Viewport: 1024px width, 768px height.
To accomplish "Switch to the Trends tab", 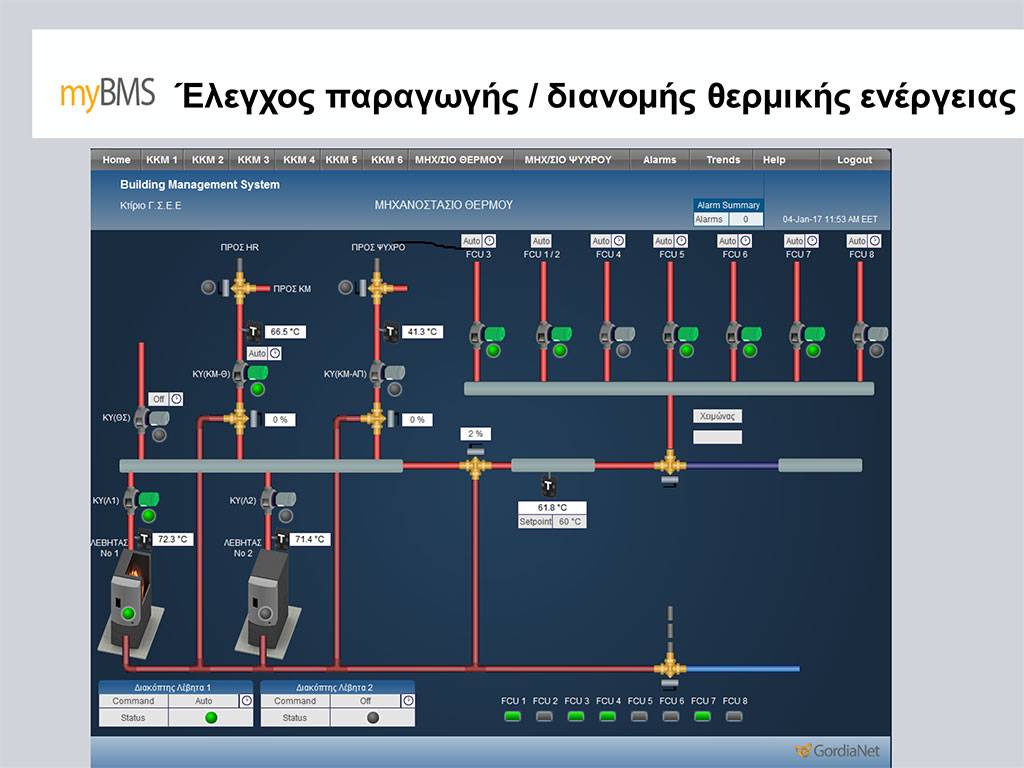I will pos(723,160).
